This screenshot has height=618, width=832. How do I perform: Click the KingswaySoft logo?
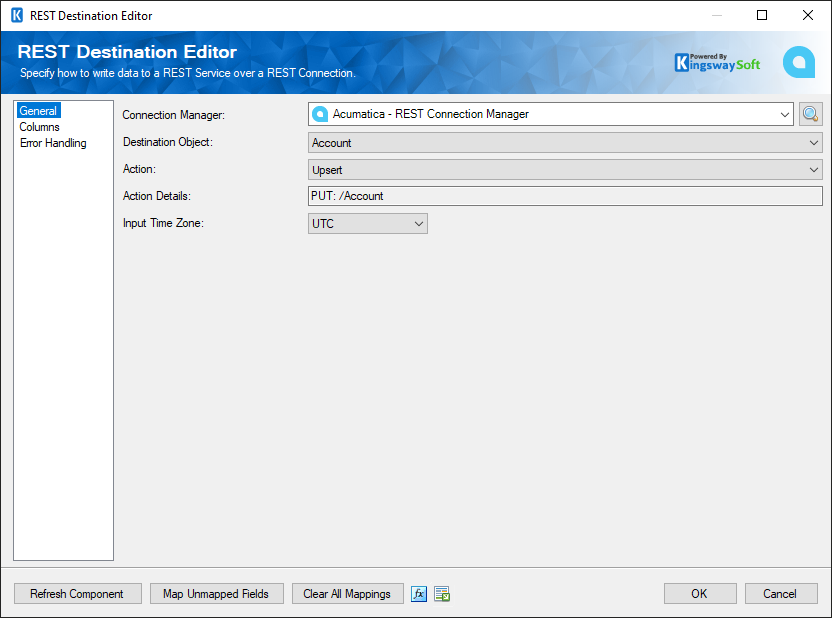[717, 63]
